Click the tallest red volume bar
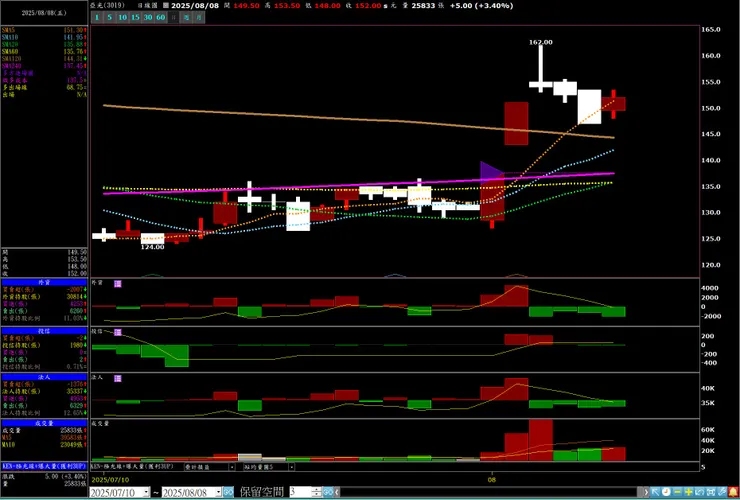Image resolution: width=740 pixels, height=500 pixels. pos(541,440)
